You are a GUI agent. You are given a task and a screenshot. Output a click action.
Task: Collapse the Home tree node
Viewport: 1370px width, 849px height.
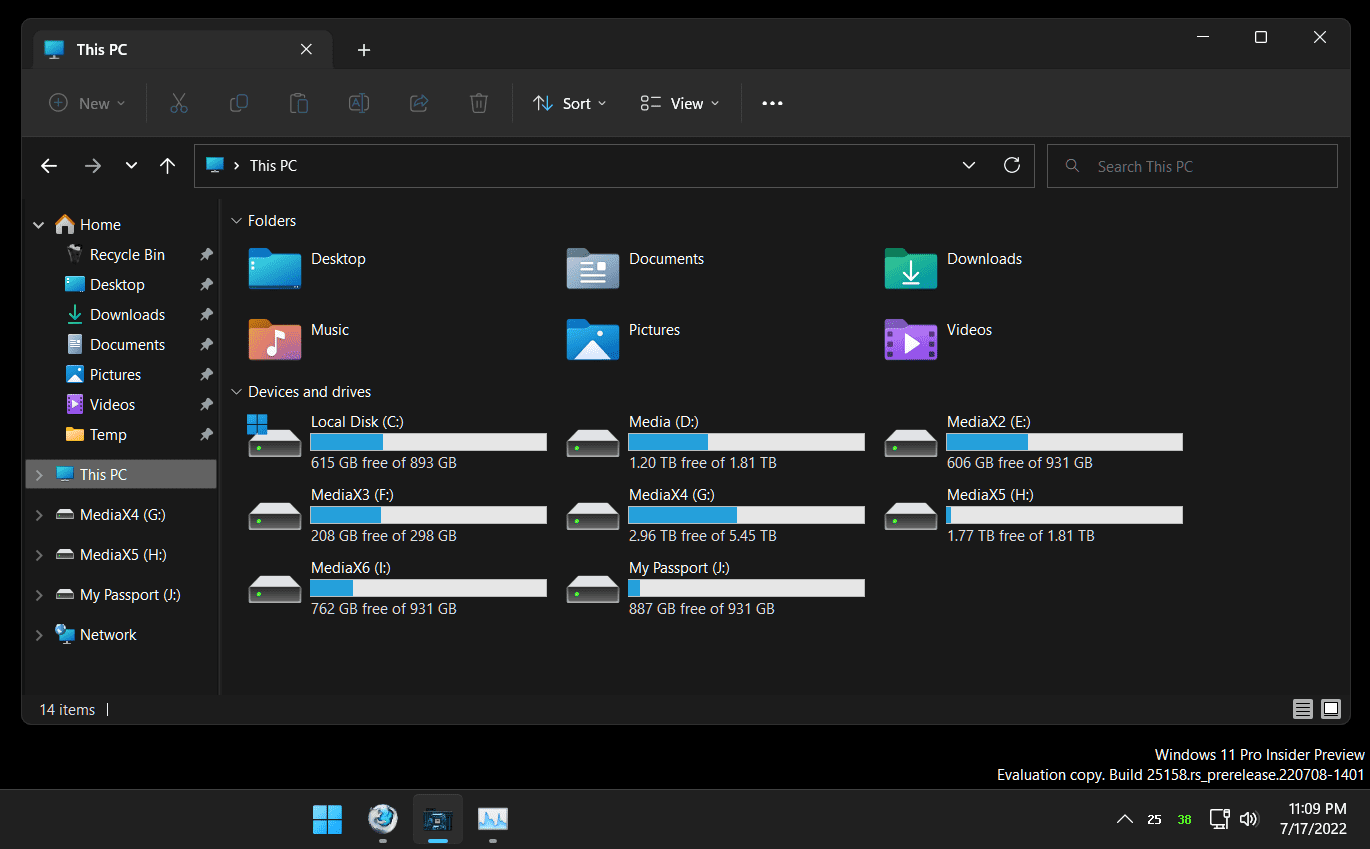click(x=39, y=225)
